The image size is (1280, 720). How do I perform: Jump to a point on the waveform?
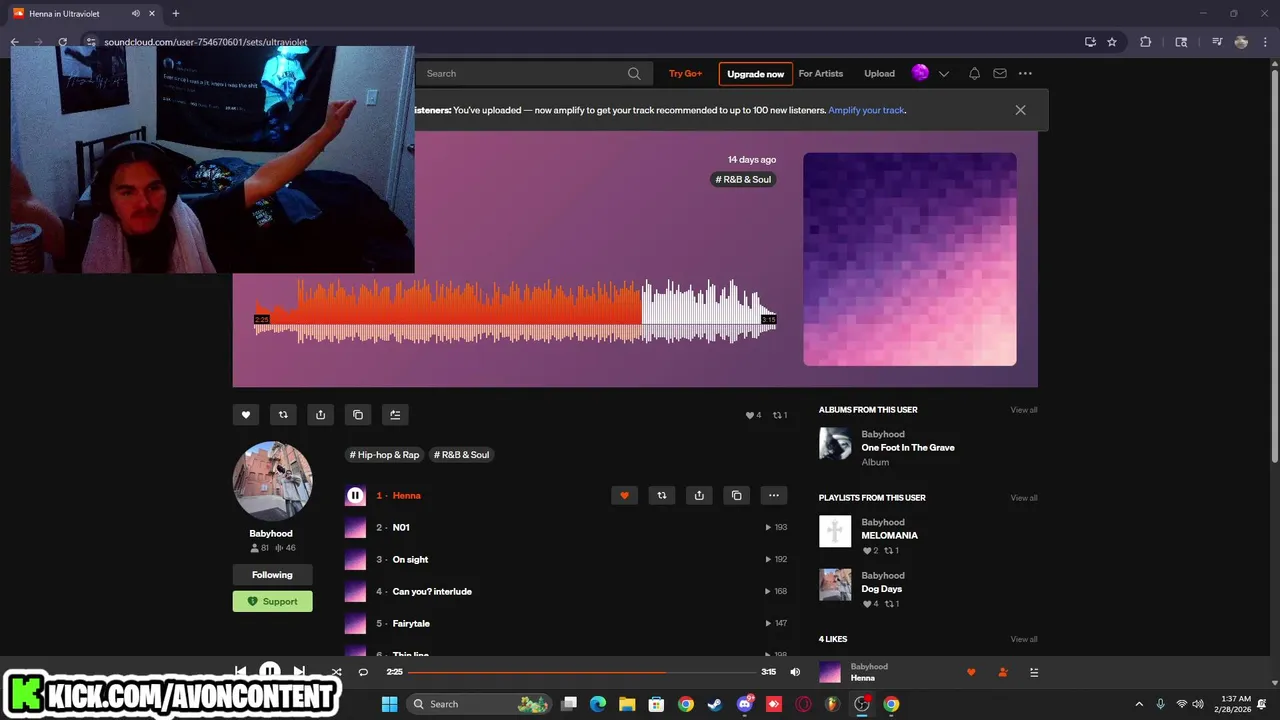tap(515, 311)
